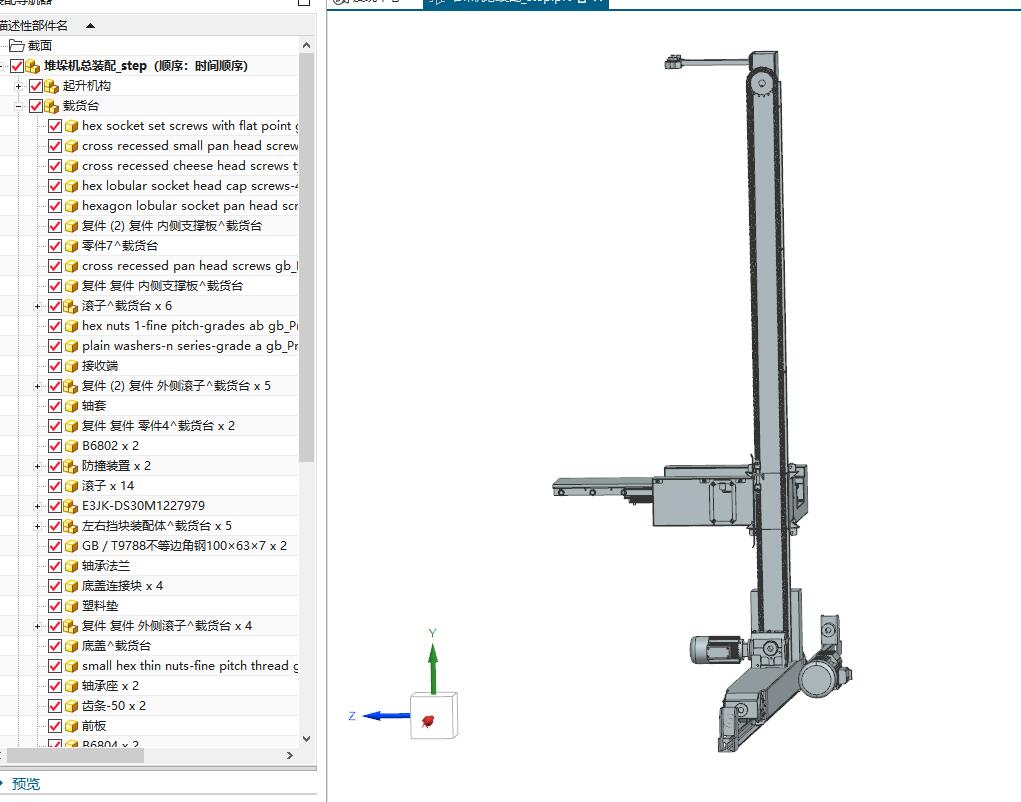
Task: Click the assembly icon beside 载货台
Action: (51, 106)
